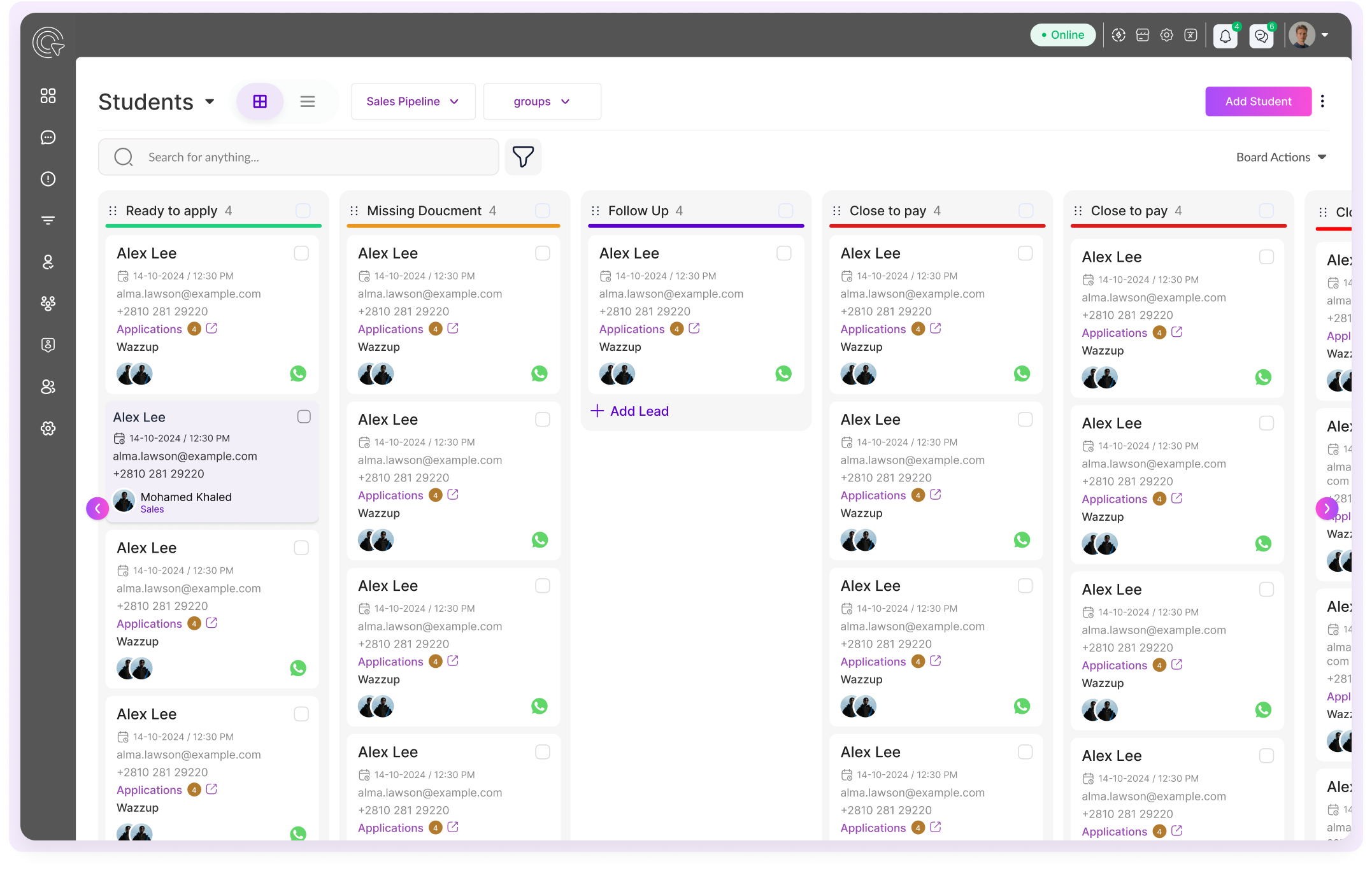Image resolution: width=1372 pixels, height=871 pixels.
Task: Open the filter funnel next to search
Action: click(x=523, y=157)
